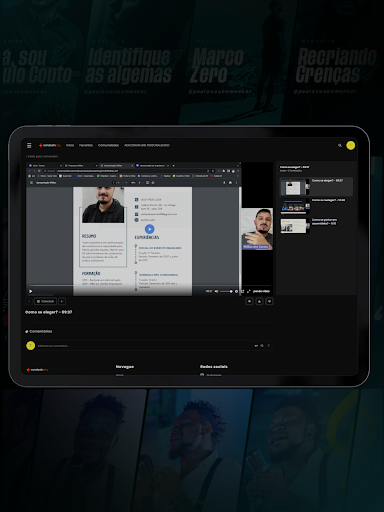Open Favoritos in top navigation

(86, 145)
